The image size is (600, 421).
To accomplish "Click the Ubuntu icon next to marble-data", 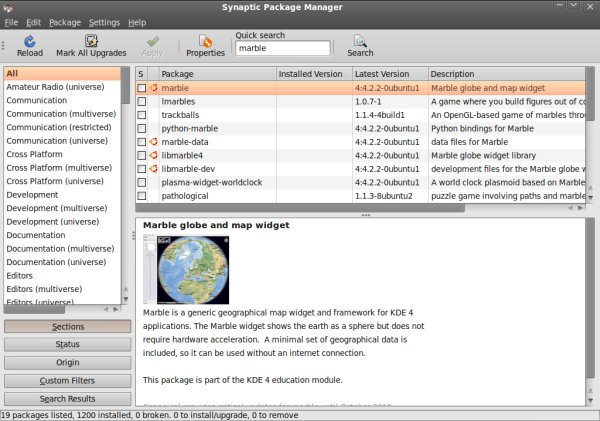I will 153,142.
